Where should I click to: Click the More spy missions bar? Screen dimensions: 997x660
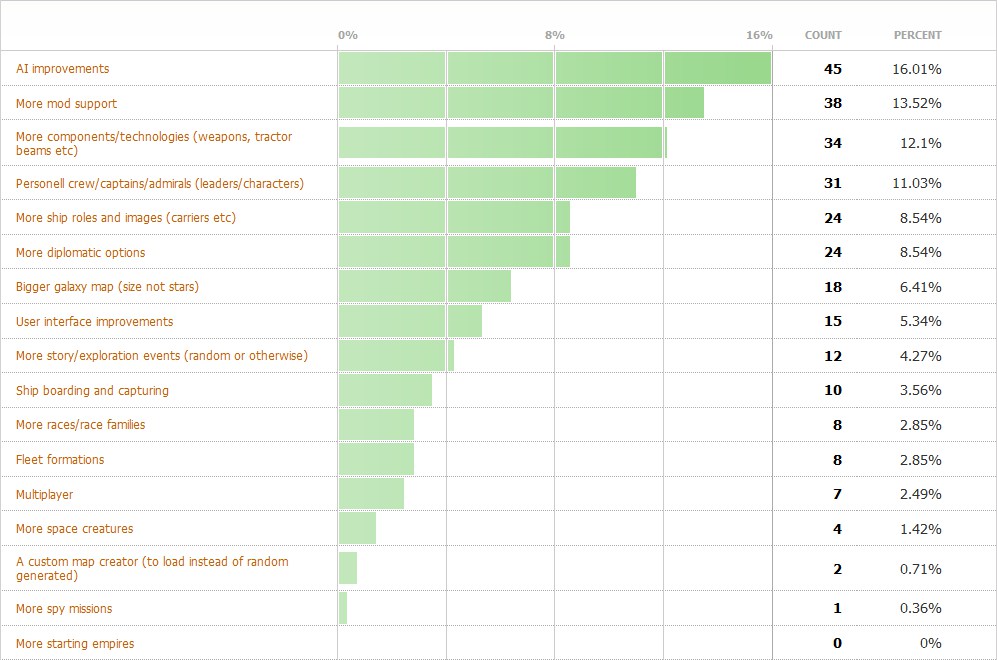(343, 608)
